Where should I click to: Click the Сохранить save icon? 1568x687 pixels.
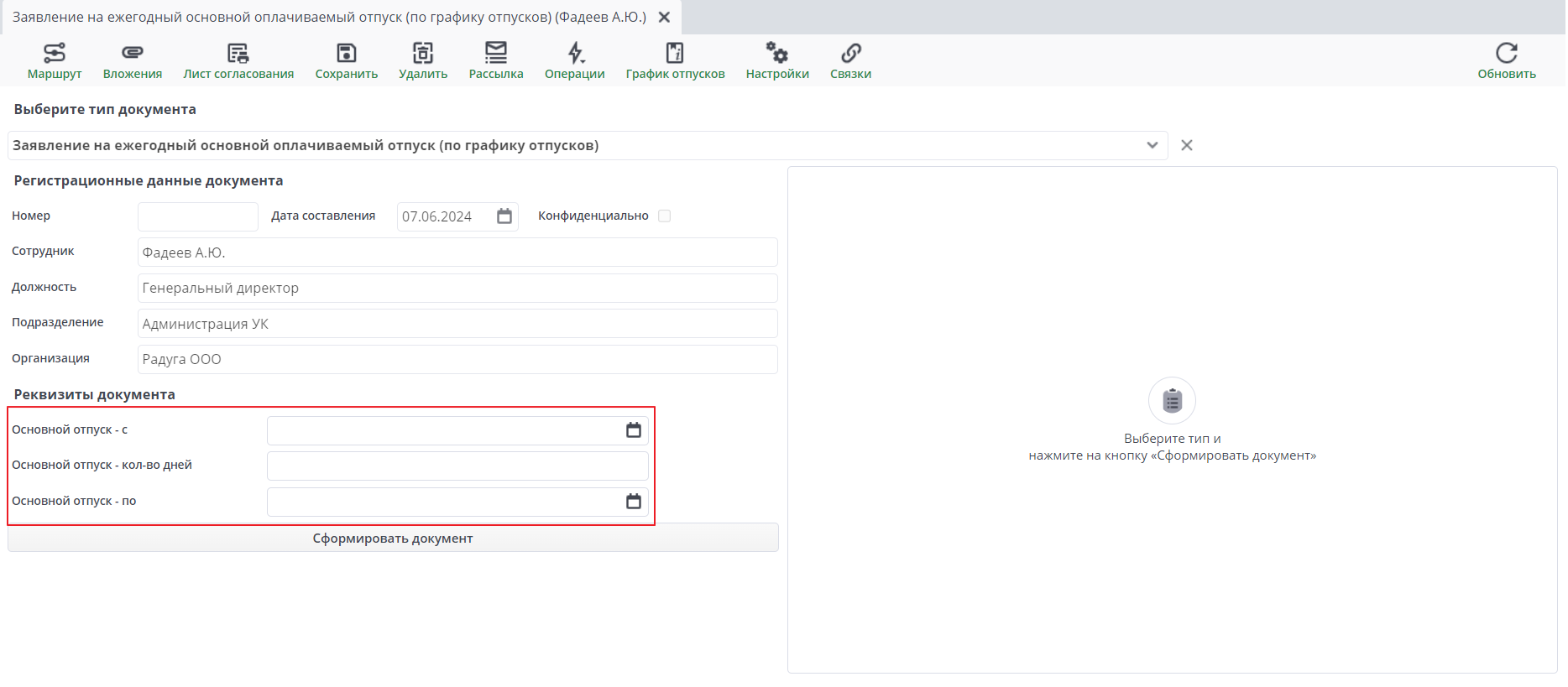(x=347, y=53)
